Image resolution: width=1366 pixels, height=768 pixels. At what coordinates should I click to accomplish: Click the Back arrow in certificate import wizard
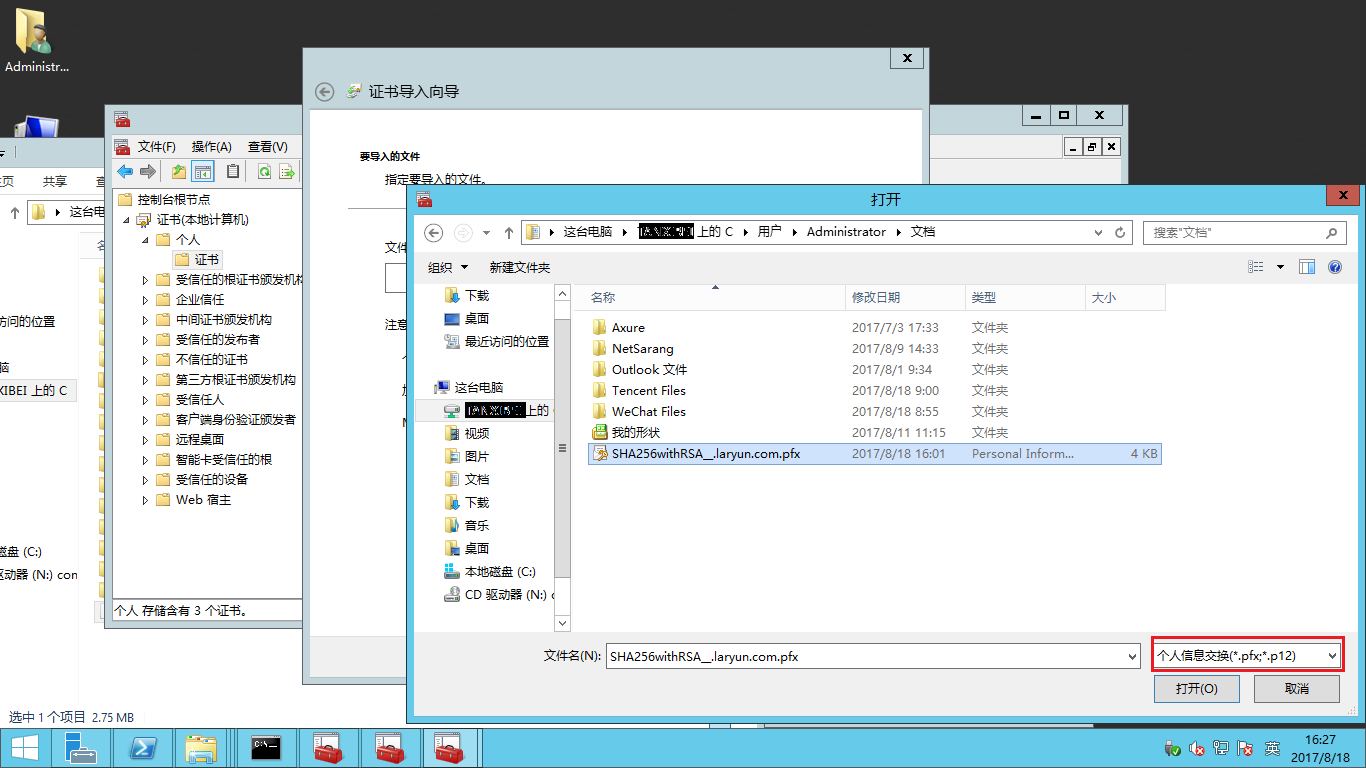point(324,91)
